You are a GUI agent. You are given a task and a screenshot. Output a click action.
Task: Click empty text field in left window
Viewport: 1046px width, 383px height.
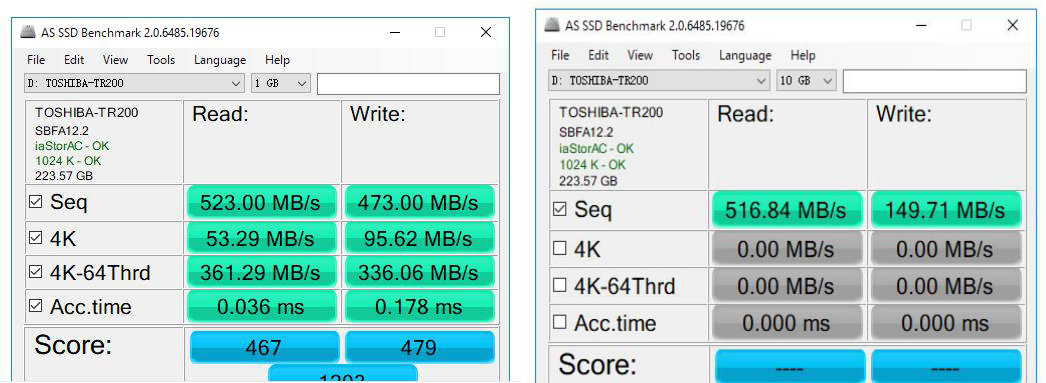(x=408, y=84)
